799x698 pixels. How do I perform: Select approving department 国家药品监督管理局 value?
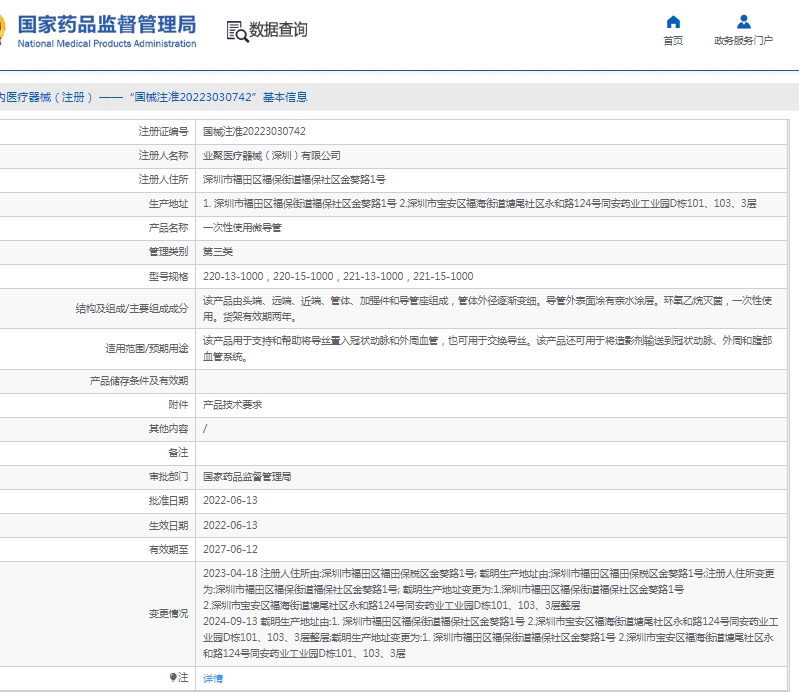click(x=247, y=476)
